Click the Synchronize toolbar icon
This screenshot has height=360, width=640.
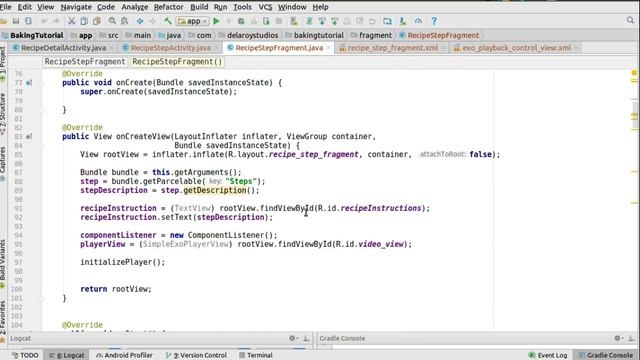28,21
